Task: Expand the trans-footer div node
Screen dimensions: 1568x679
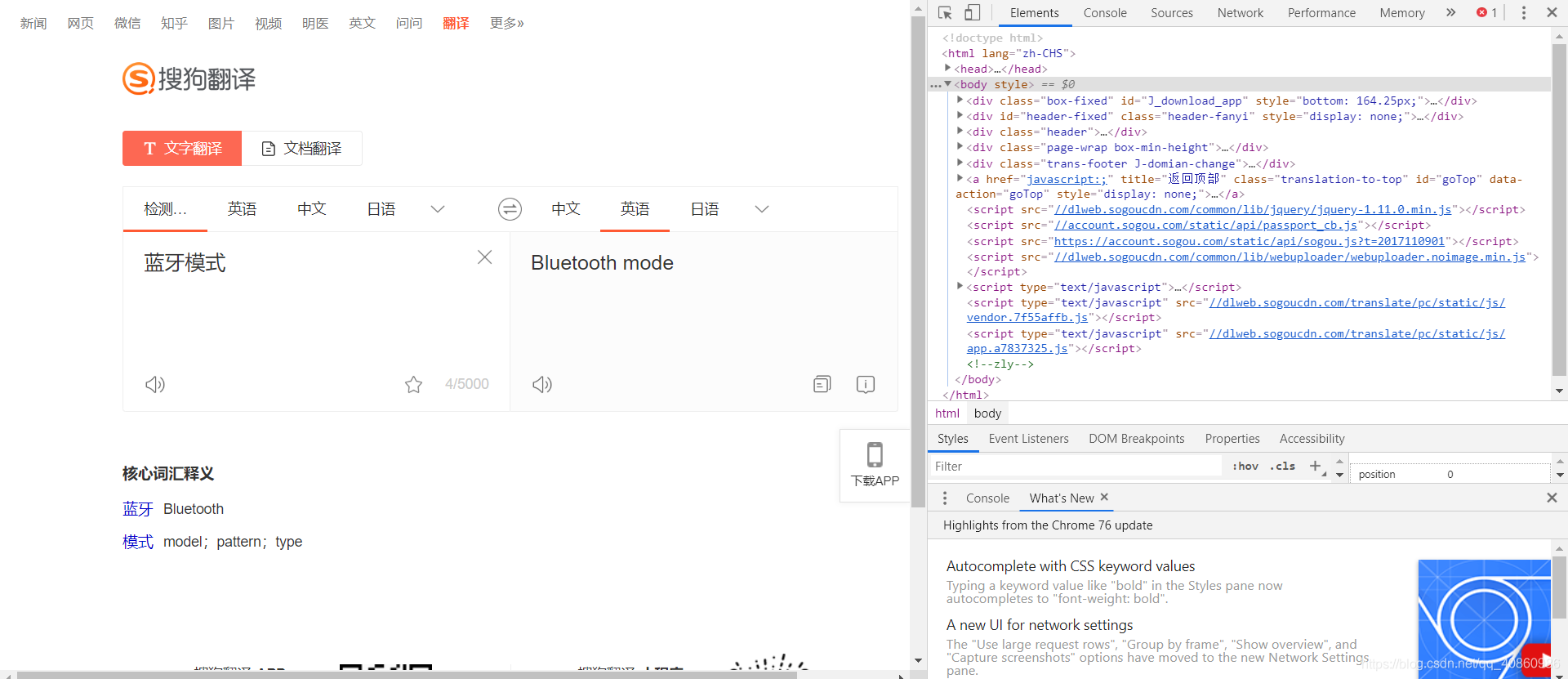Action: tap(960, 163)
